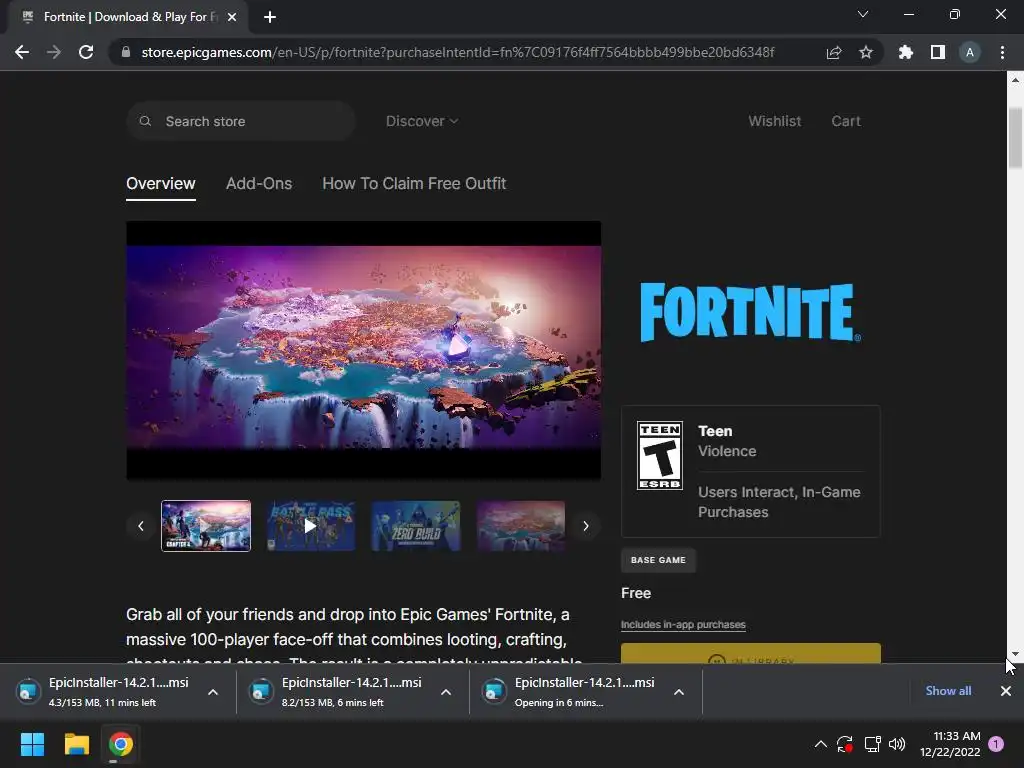Open the Wishlist page

pyautogui.click(x=775, y=121)
